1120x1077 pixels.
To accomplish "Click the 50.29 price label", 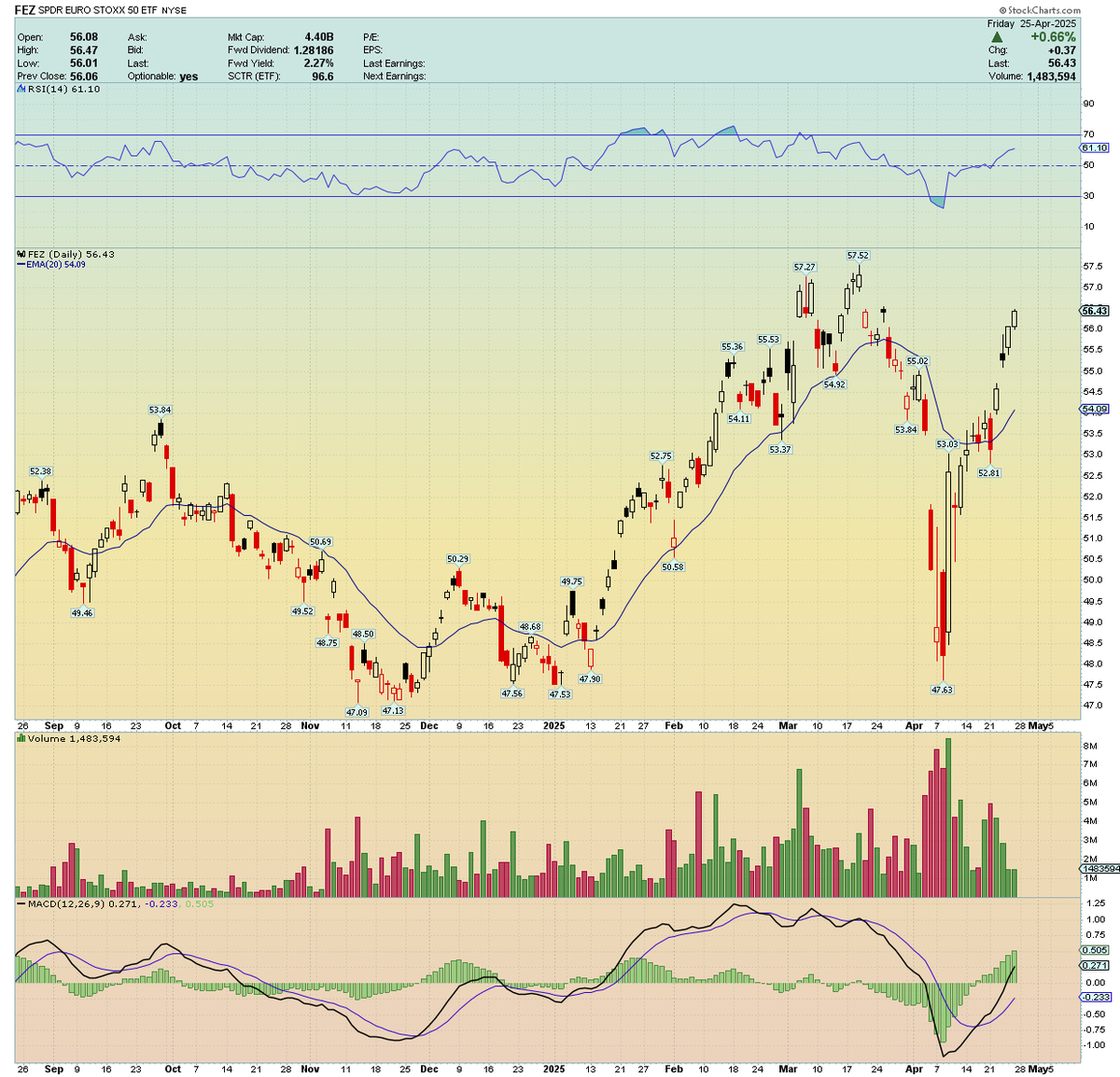I will point(457,559).
